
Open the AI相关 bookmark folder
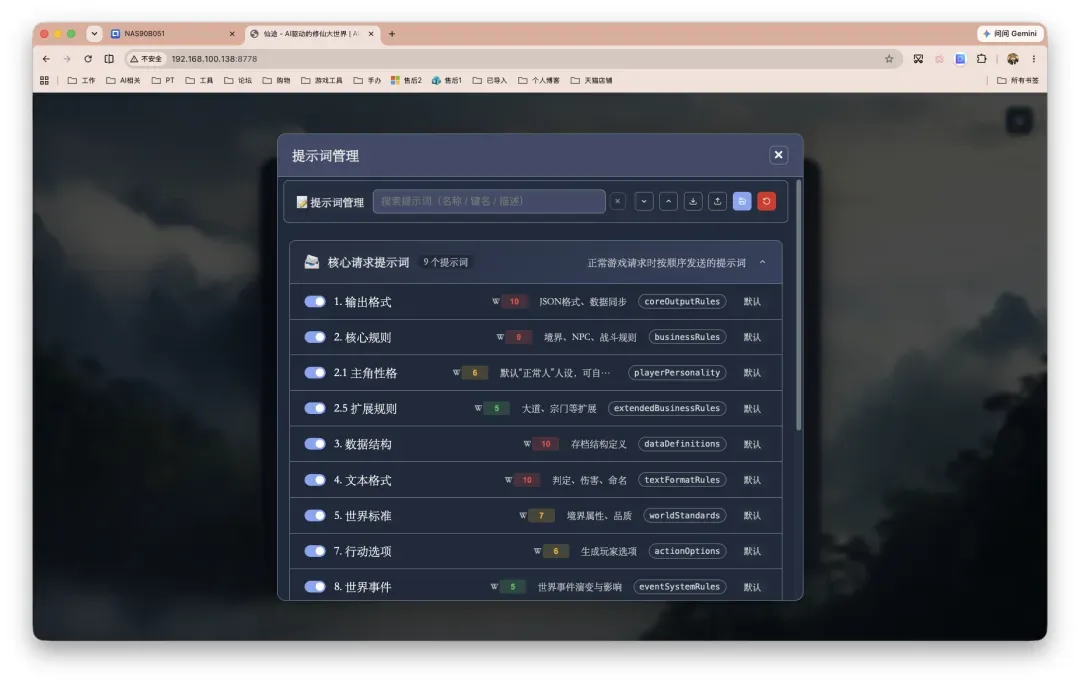(x=123, y=81)
